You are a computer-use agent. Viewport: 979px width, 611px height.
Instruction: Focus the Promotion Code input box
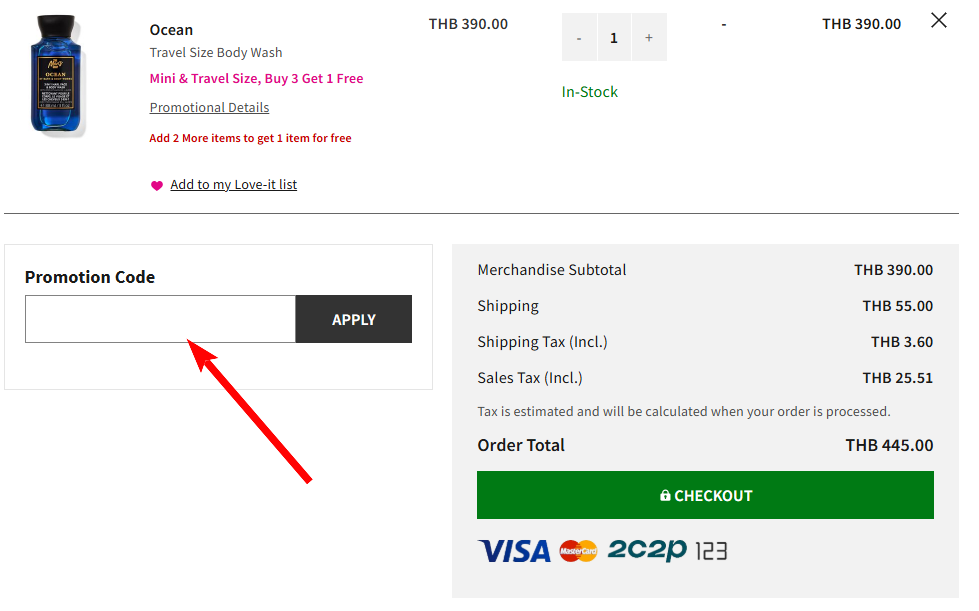160,319
